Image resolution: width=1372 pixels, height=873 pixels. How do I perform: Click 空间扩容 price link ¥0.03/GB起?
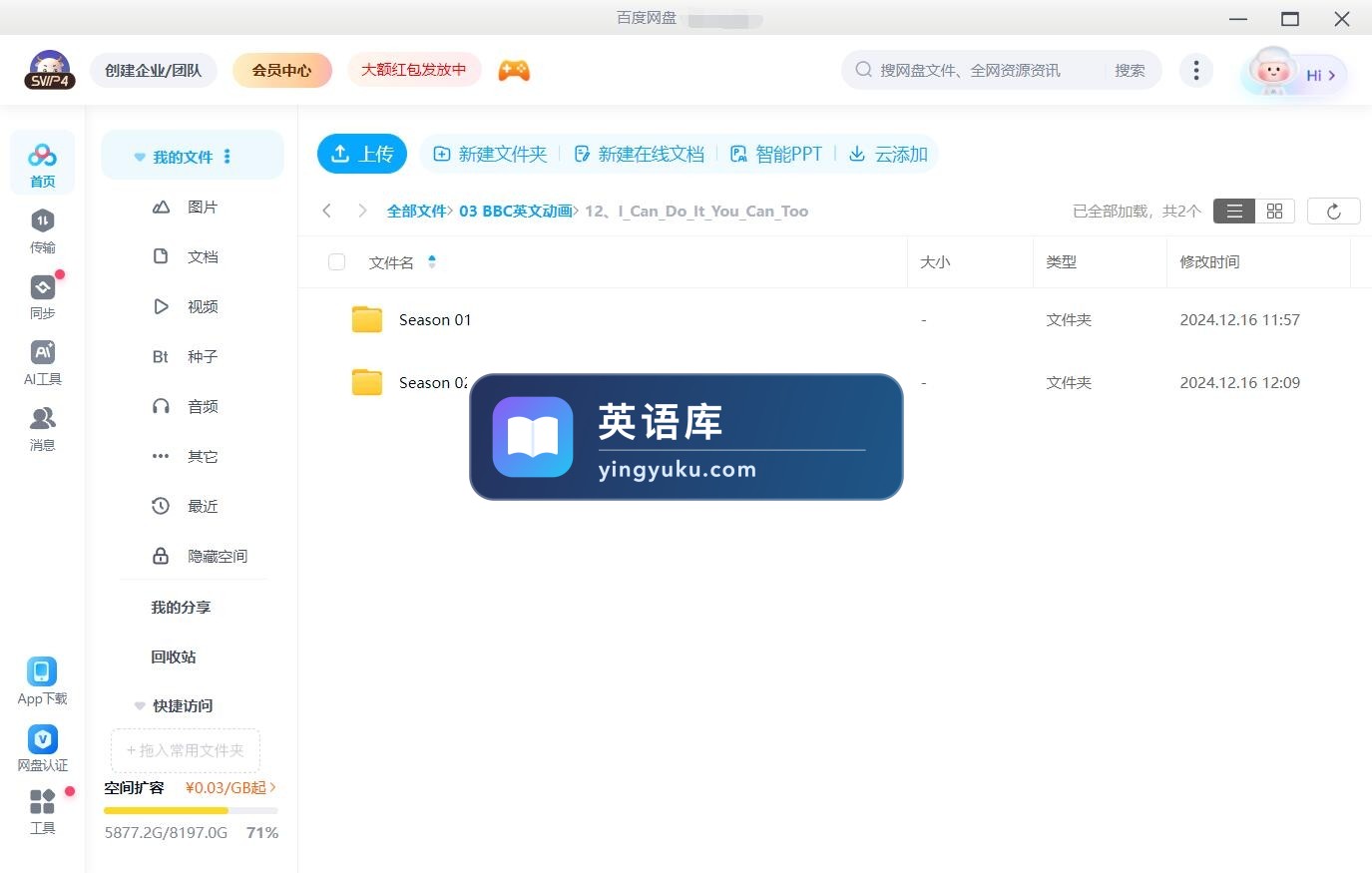[230, 787]
